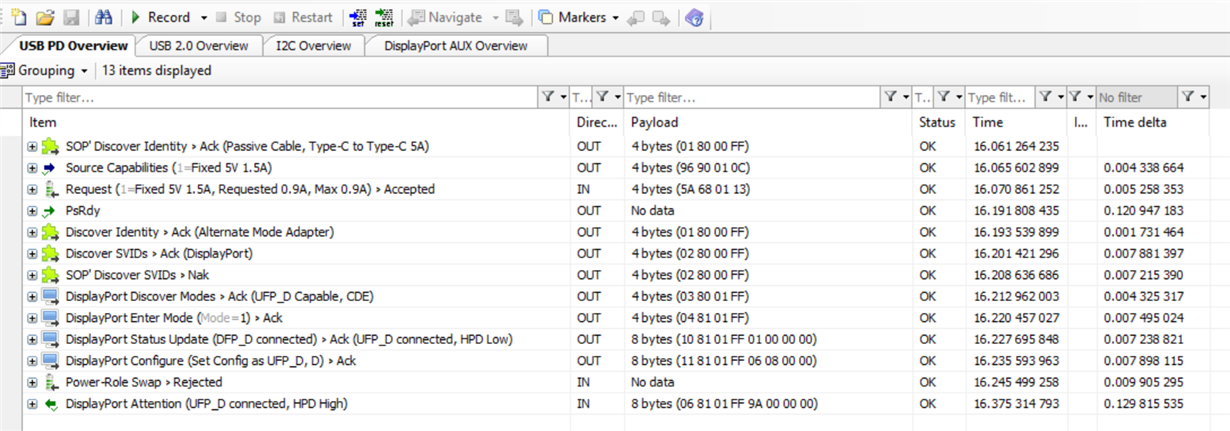Click the Reset time reference icon
1230x431 pixels.
pyautogui.click(x=384, y=18)
